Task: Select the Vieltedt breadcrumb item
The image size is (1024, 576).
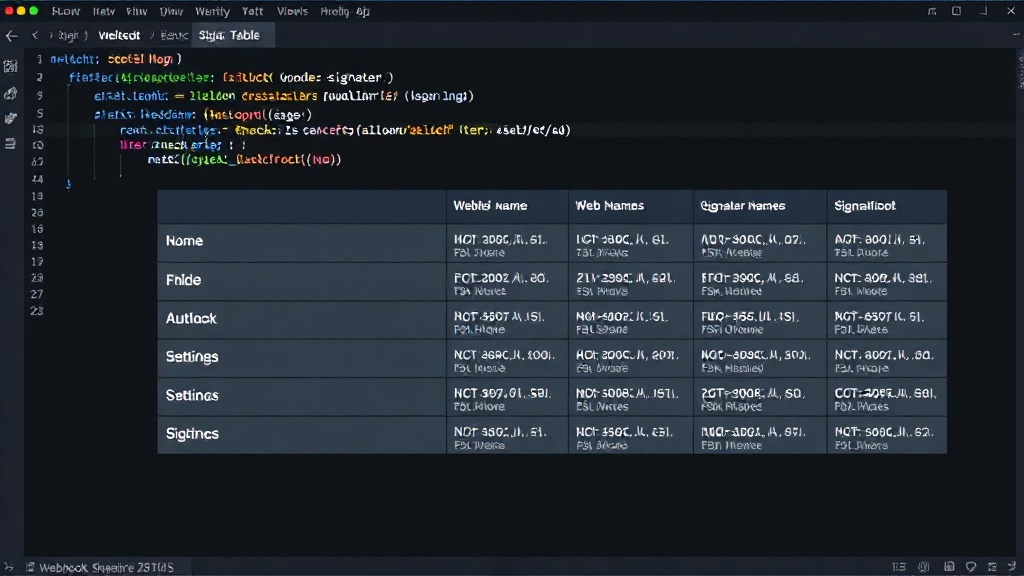Action: pos(119,35)
